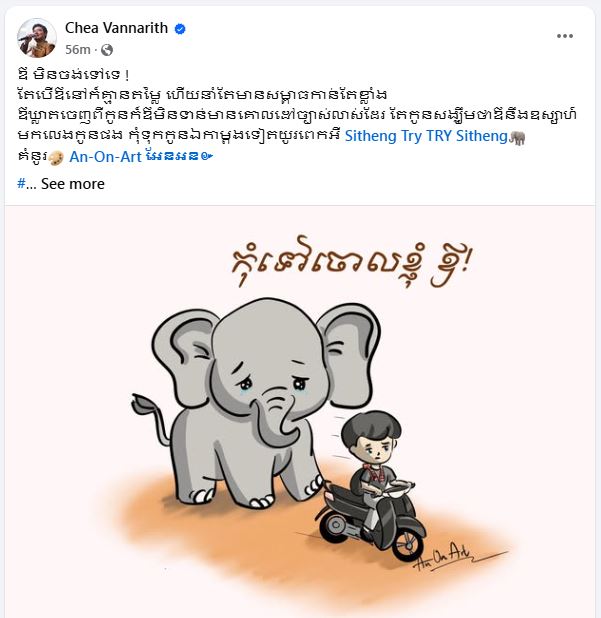Click the blue verified badge
This screenshot has width=601, height=618.
(x=180, y=29)
